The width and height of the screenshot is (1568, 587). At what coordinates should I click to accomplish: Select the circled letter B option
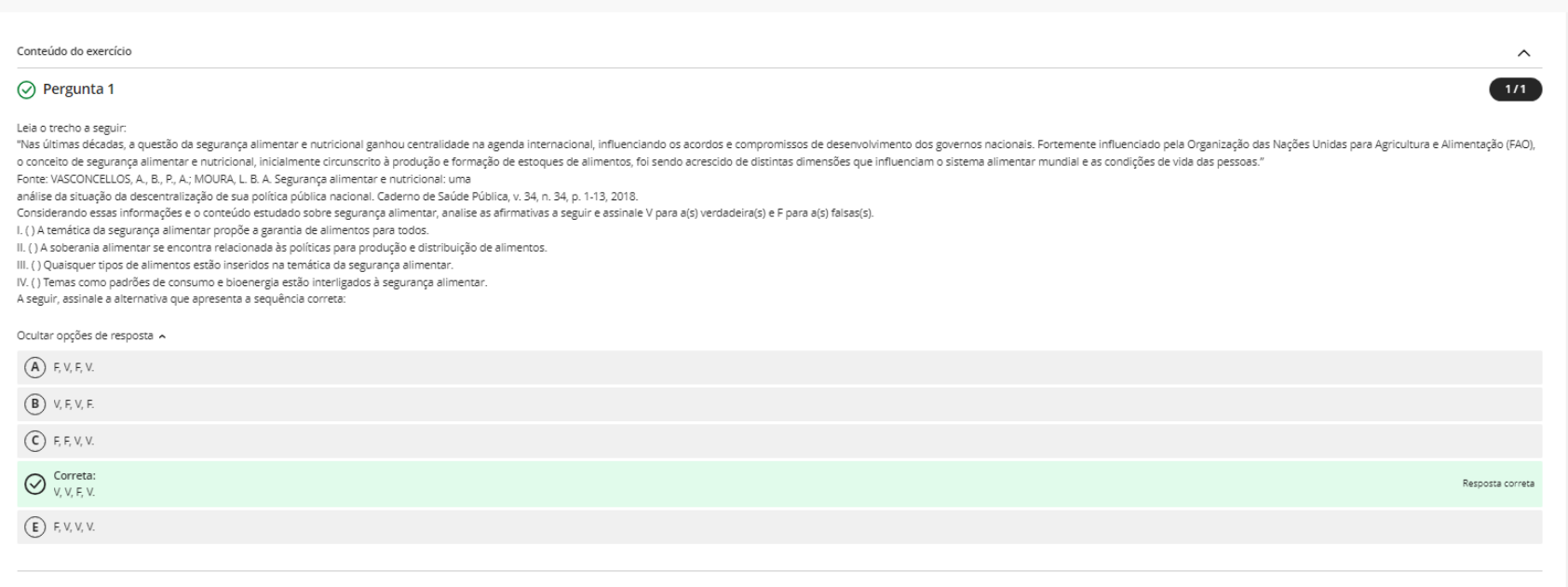click(x=36, y=404)
